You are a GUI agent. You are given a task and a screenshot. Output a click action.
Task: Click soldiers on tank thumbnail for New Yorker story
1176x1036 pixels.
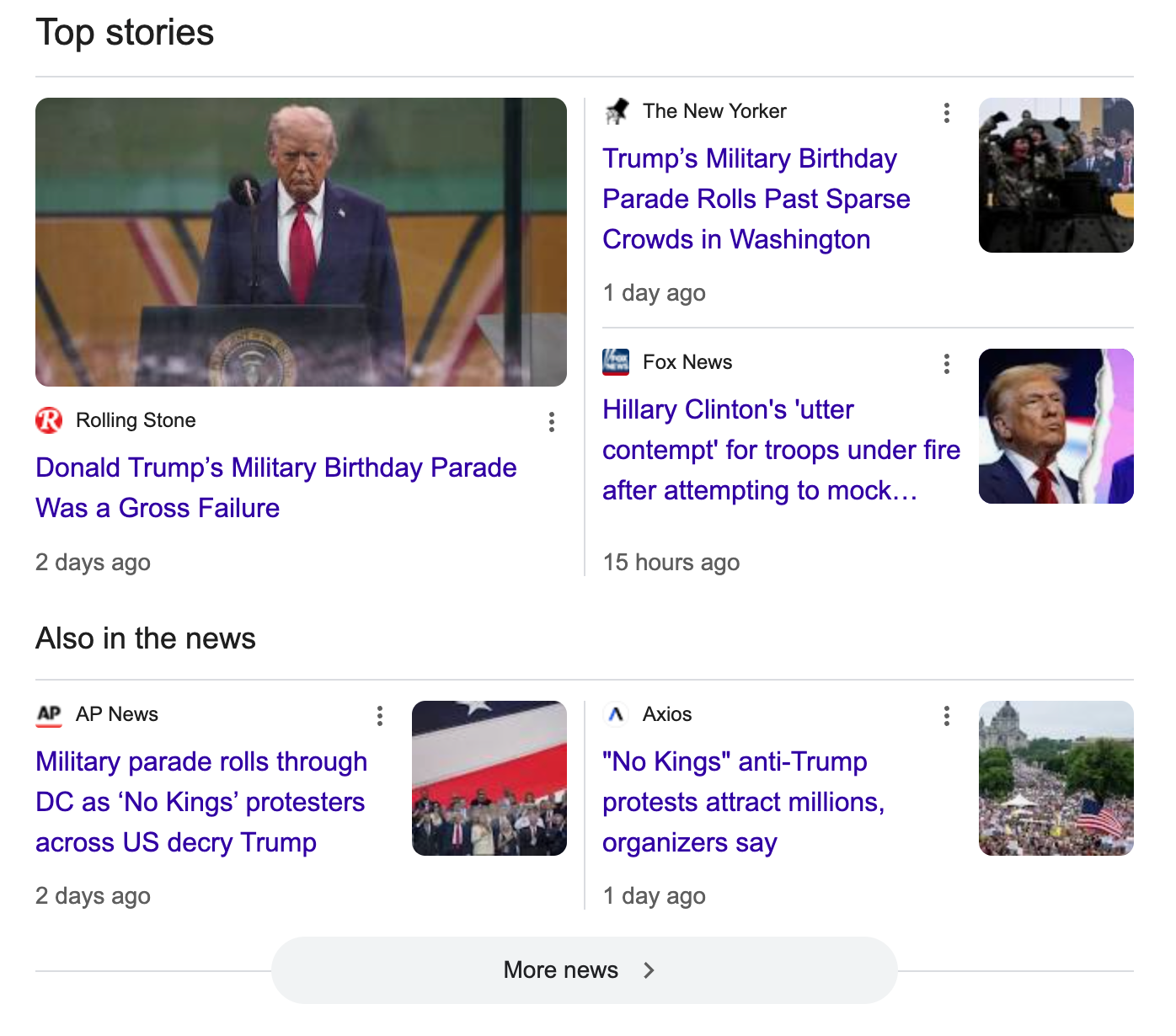1056,175
